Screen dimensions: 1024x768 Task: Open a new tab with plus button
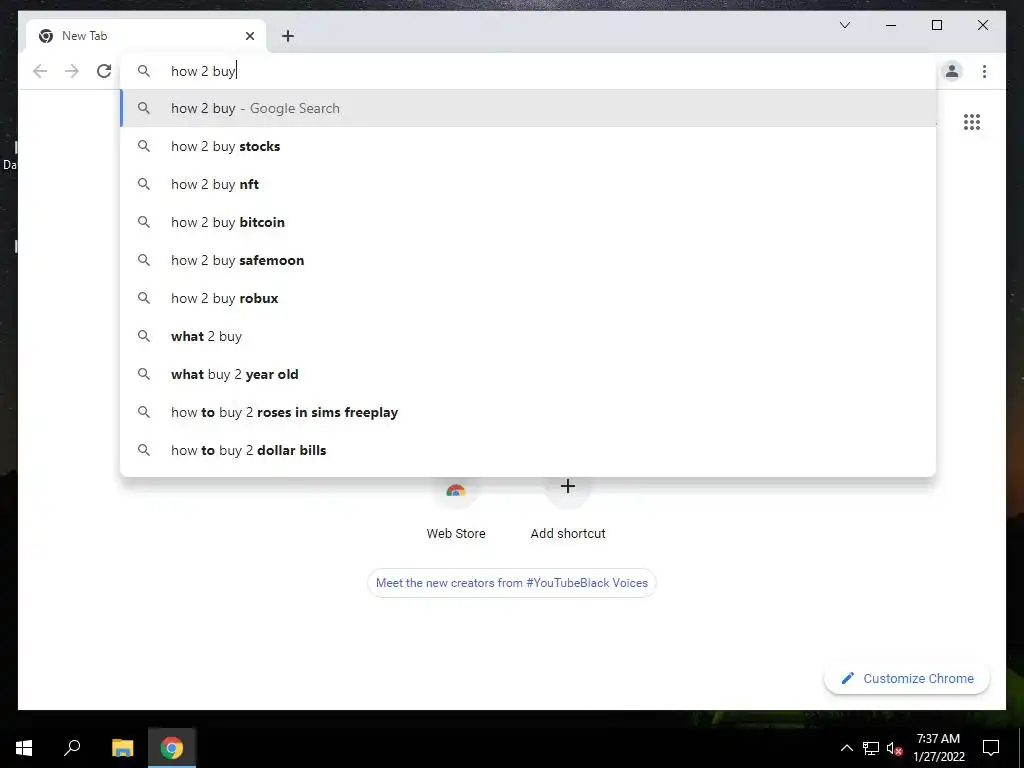point(288,36)
